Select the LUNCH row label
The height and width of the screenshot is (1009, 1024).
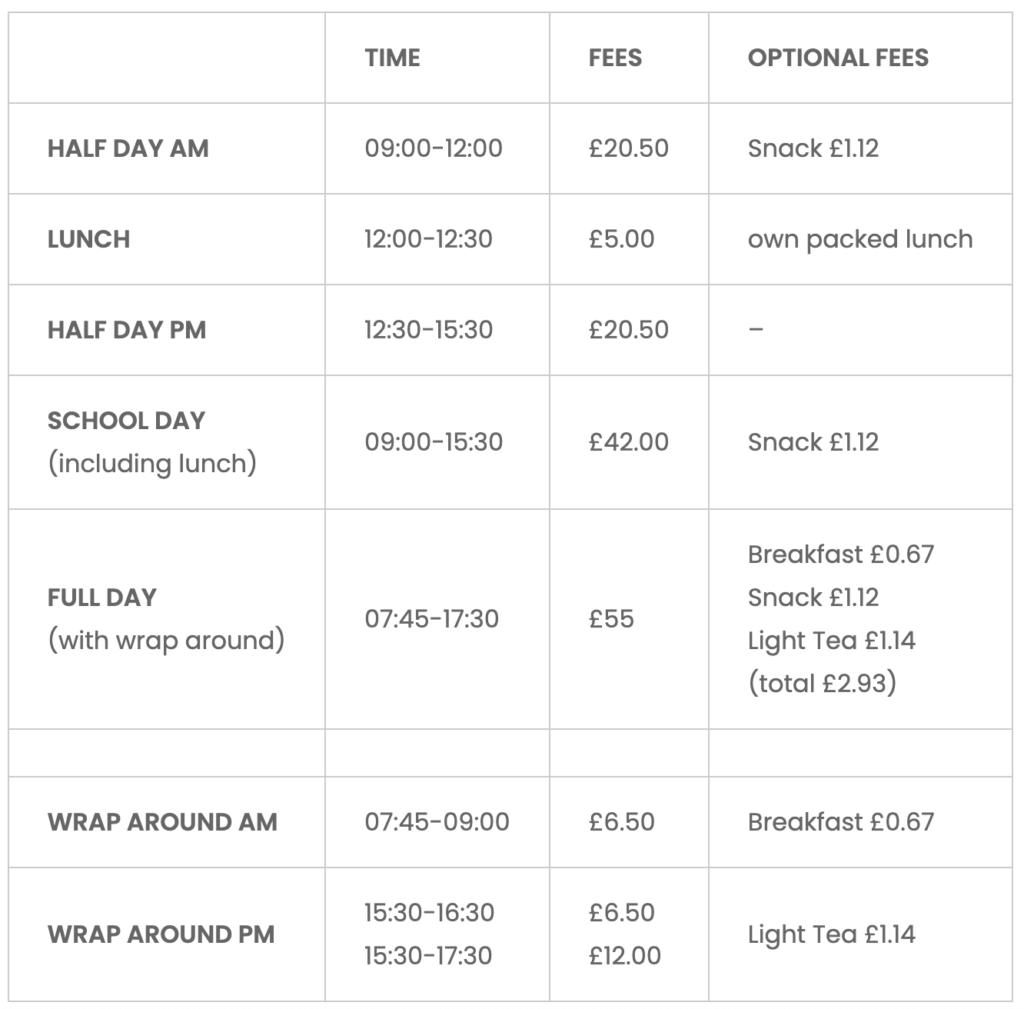coord(89,239)
